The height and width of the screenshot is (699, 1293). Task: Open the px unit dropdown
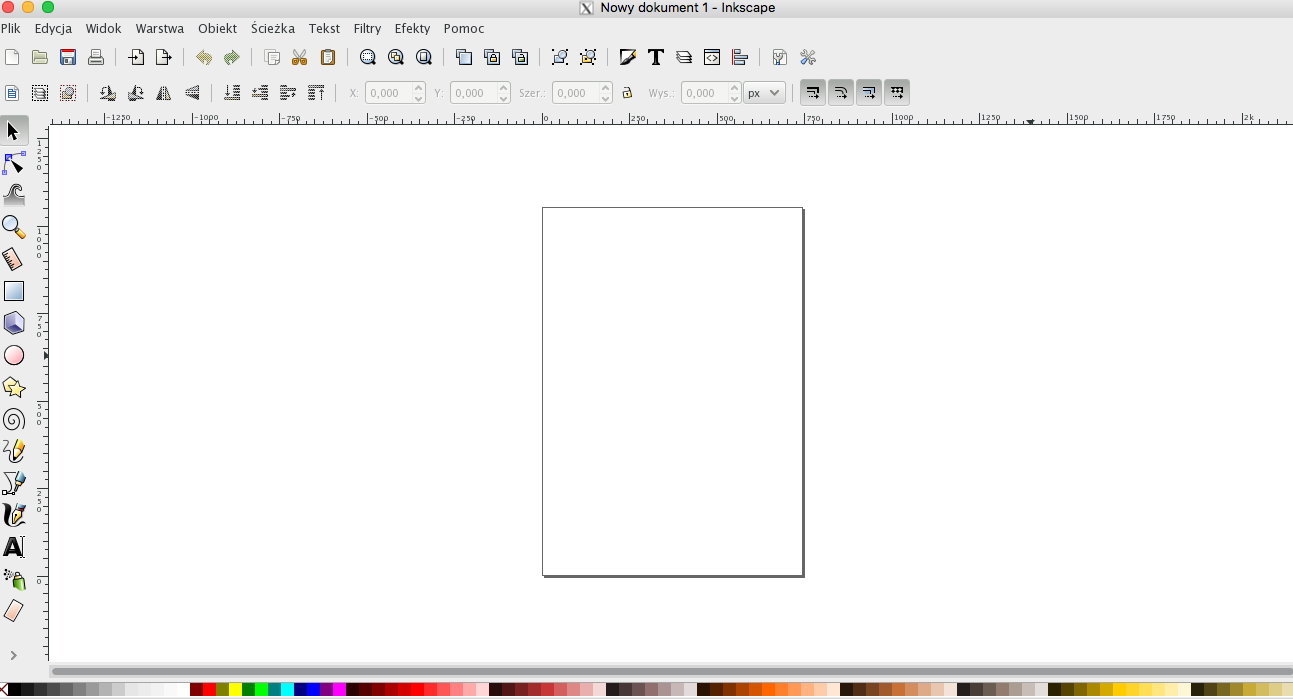(764, 93)
